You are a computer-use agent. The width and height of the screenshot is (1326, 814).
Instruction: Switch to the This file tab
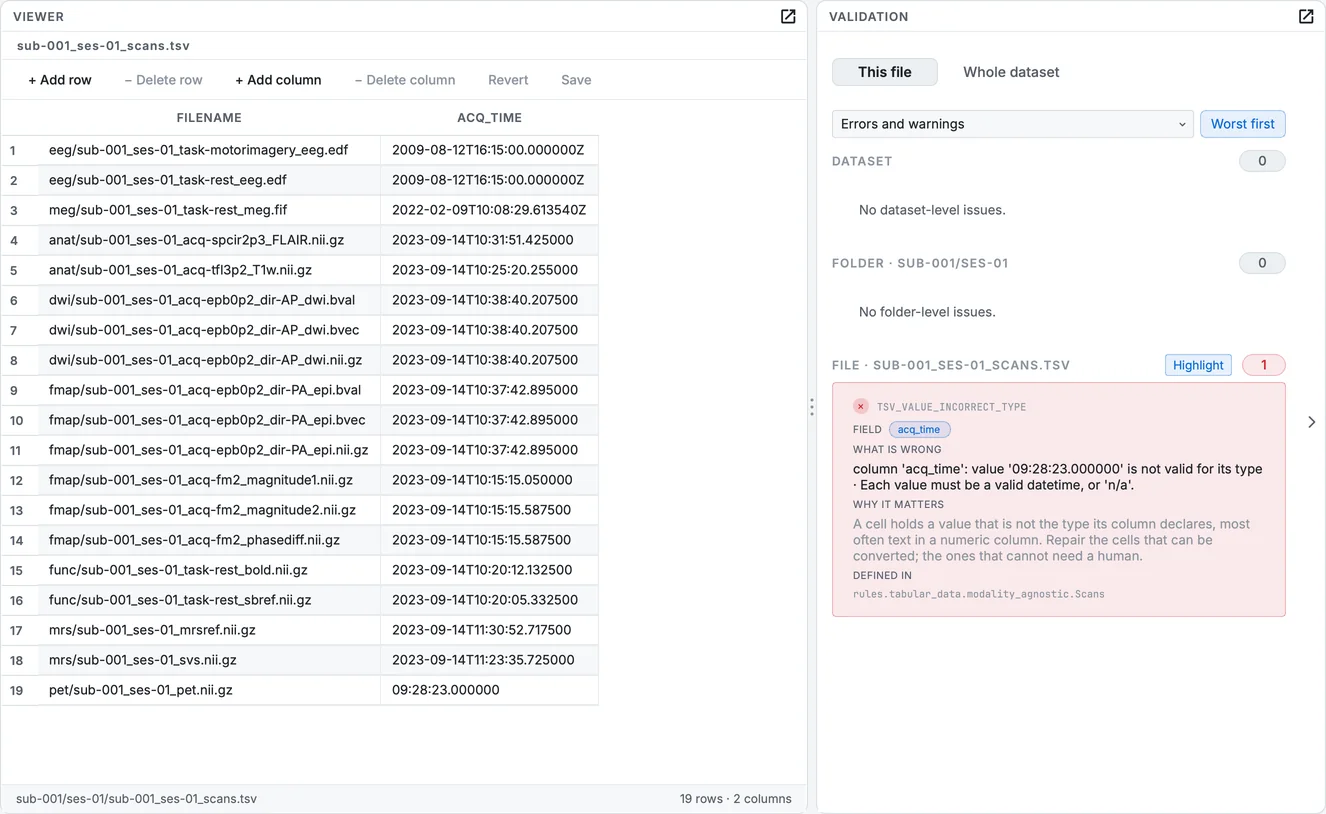[x=885, y=72]
